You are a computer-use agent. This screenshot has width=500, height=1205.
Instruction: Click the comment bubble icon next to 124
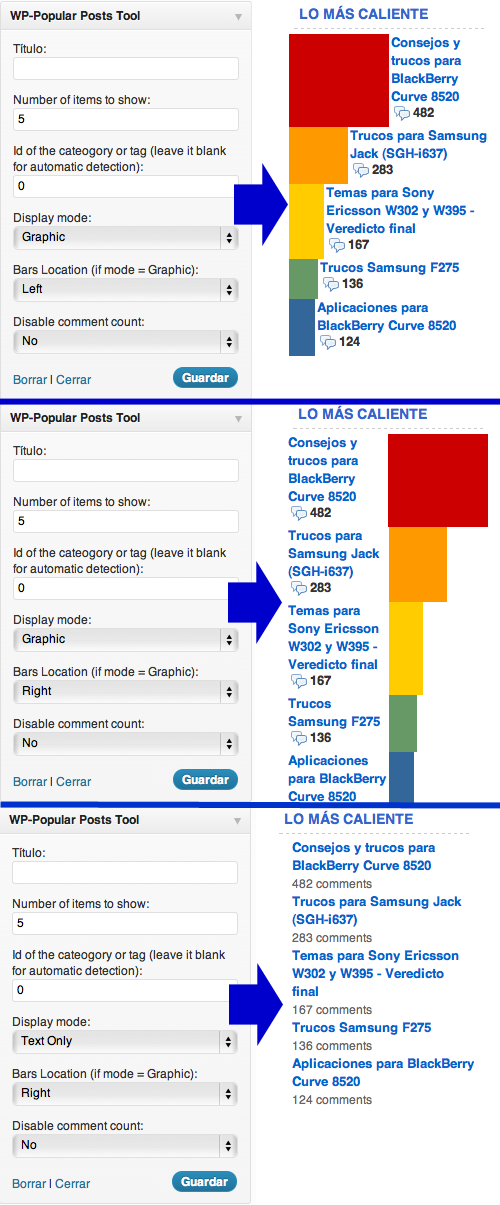[x=328, y=342]
